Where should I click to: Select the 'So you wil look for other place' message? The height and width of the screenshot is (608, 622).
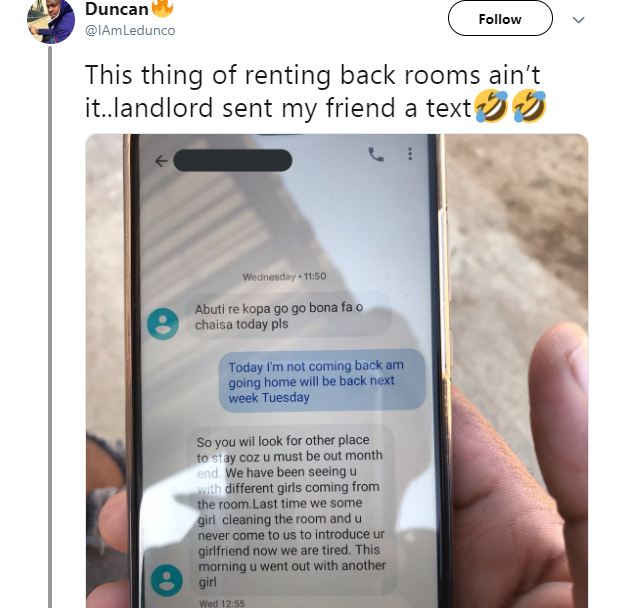(x=292, y=511)
